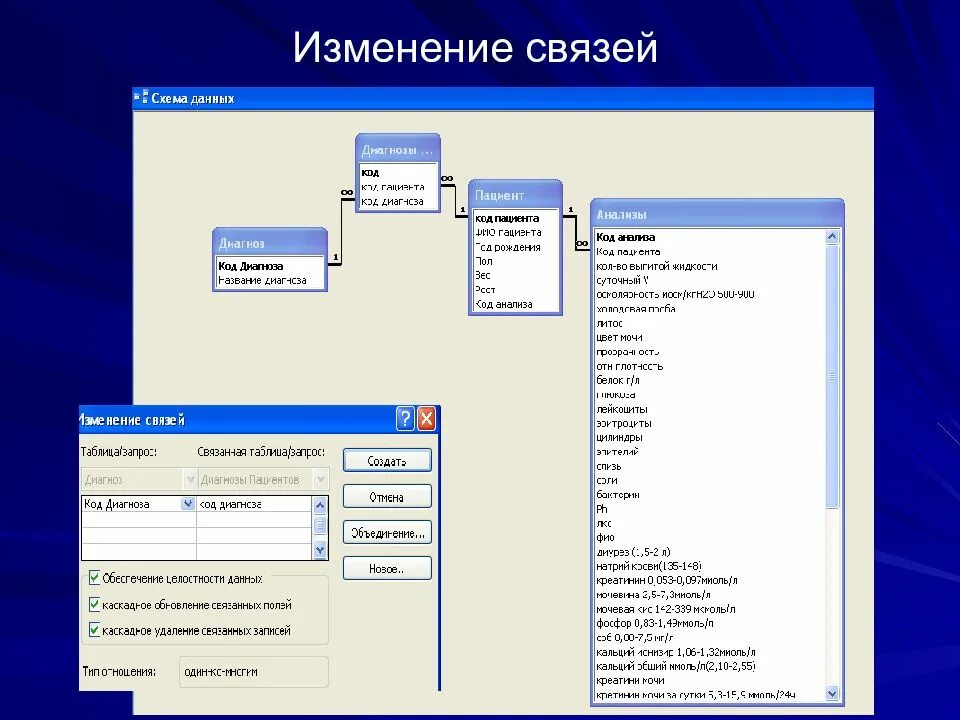
Task: Click the Тип отношения один-ко-многим field
Action: pos(253,672)
